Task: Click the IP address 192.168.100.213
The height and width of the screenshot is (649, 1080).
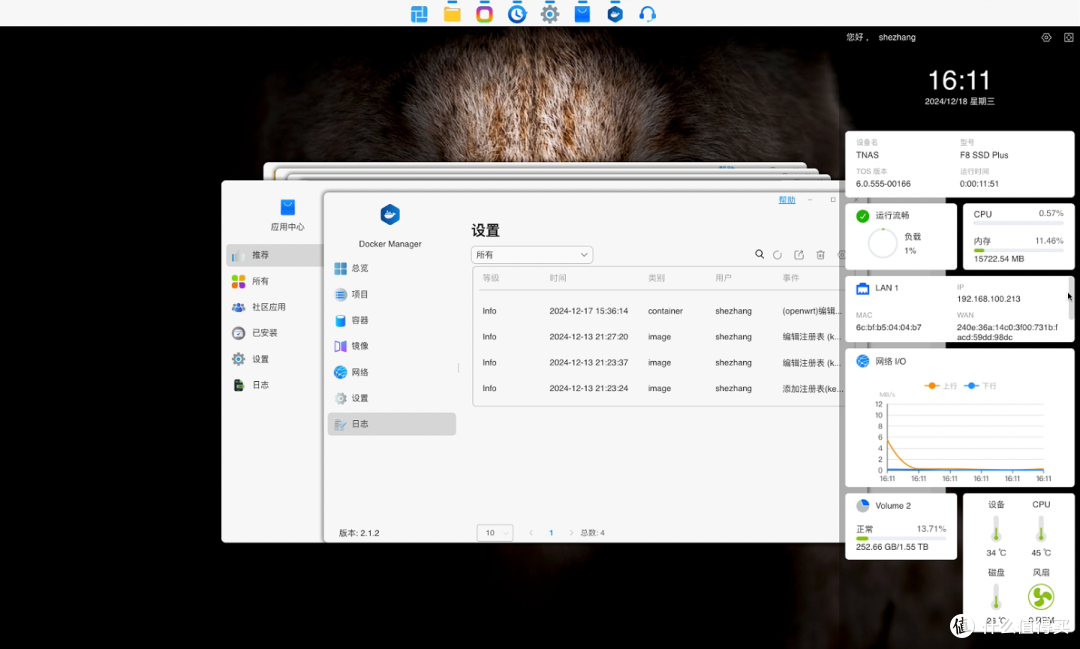Action: click(988, 299)
